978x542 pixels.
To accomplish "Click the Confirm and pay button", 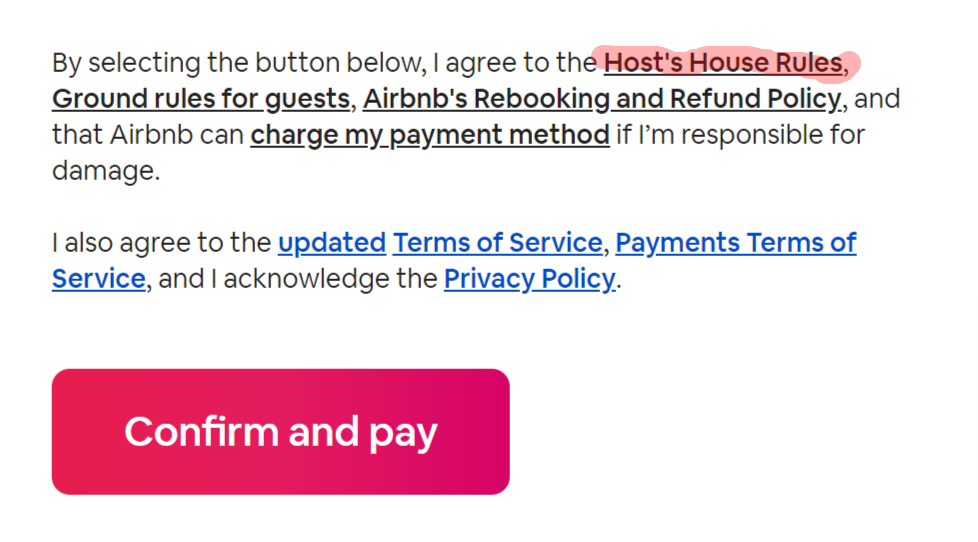I will point(280,431).
